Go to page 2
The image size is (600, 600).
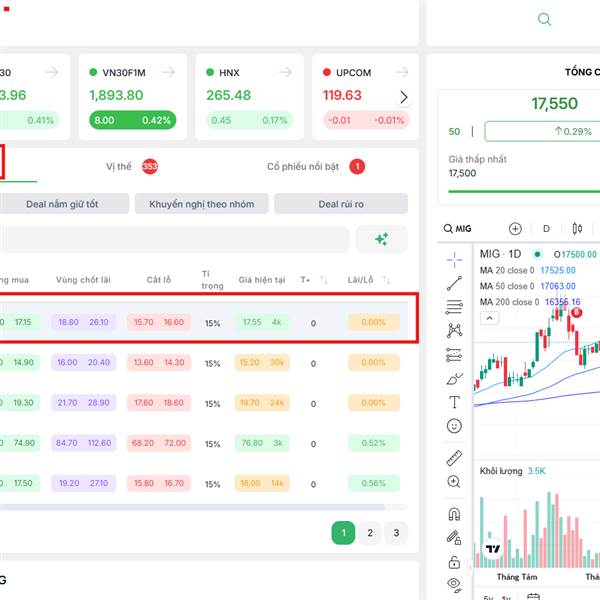coord(370,533)
